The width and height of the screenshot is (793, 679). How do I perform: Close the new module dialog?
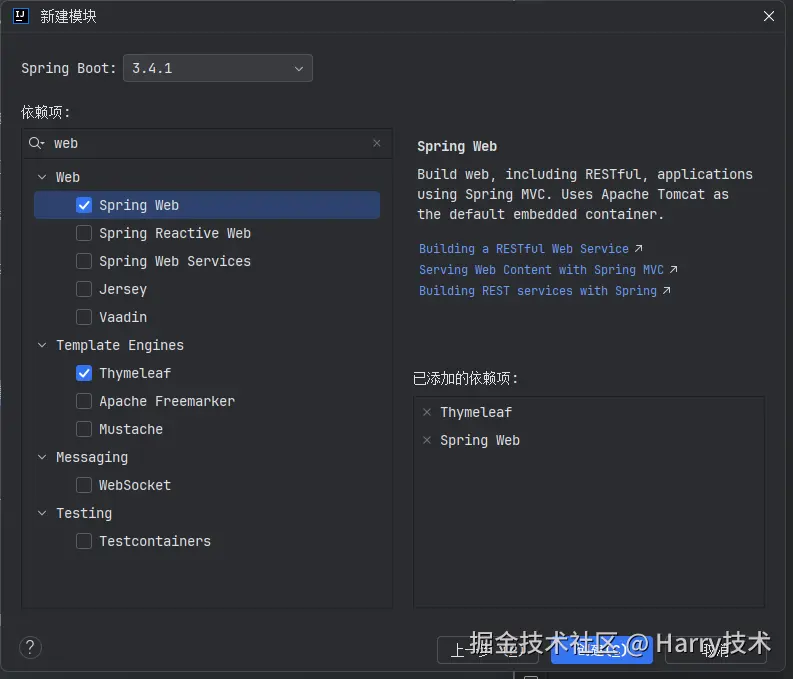click(769, 16)
